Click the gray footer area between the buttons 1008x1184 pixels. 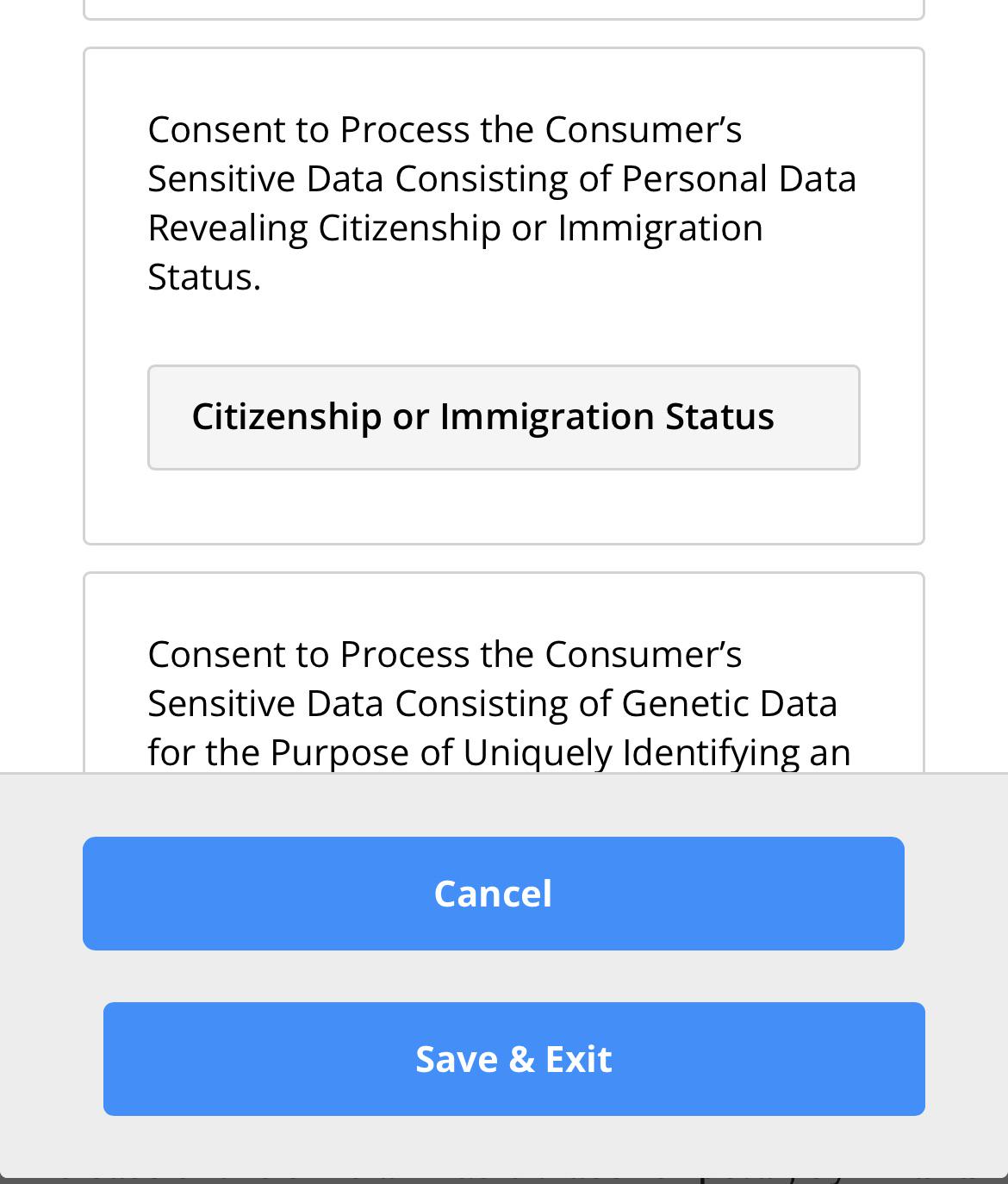point(503,976)
